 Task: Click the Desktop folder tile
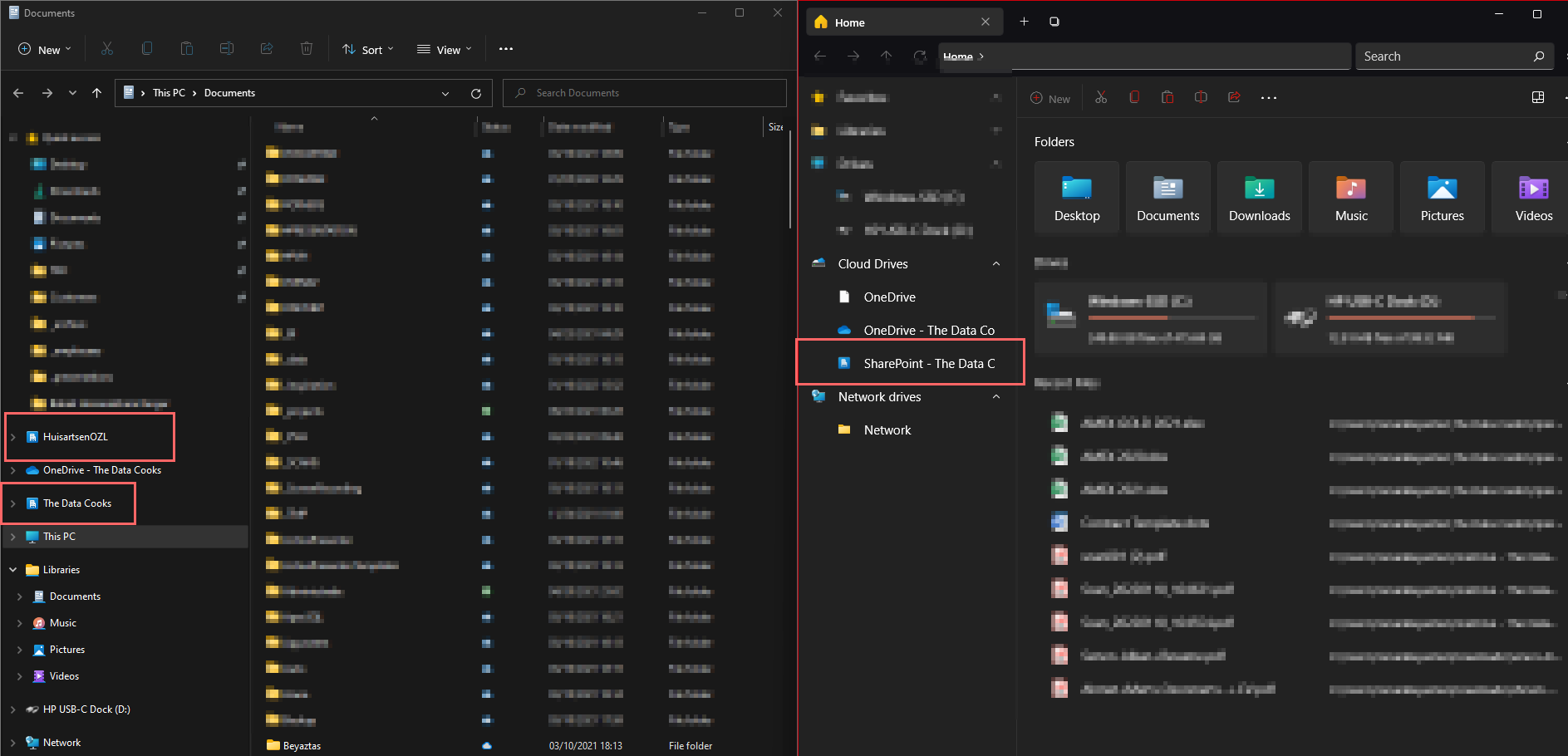coord(1077,199)
